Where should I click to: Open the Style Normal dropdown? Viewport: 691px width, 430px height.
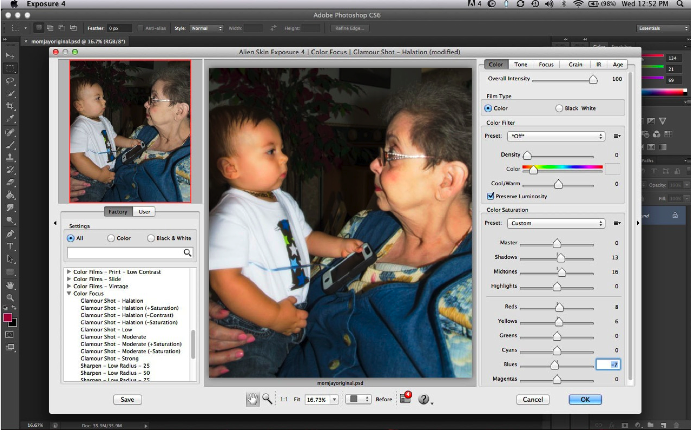(206, 28)
